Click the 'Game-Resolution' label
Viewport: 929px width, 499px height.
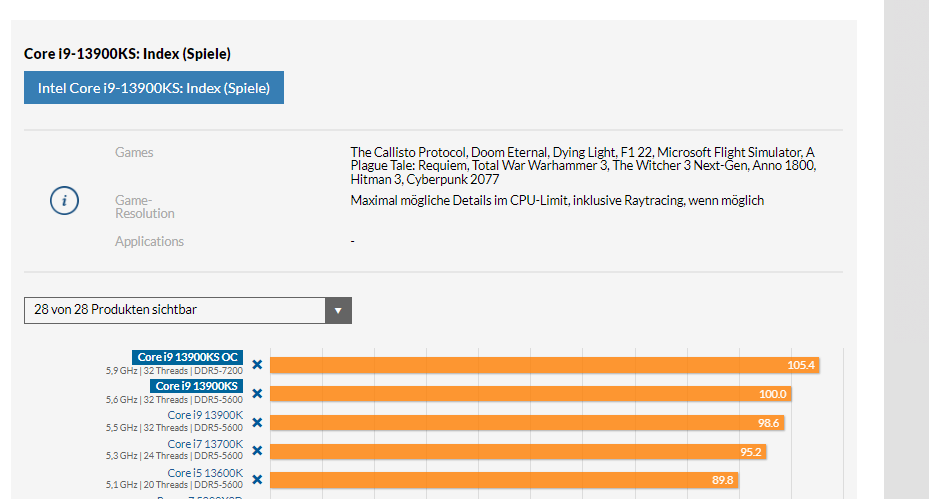[145, 207]
